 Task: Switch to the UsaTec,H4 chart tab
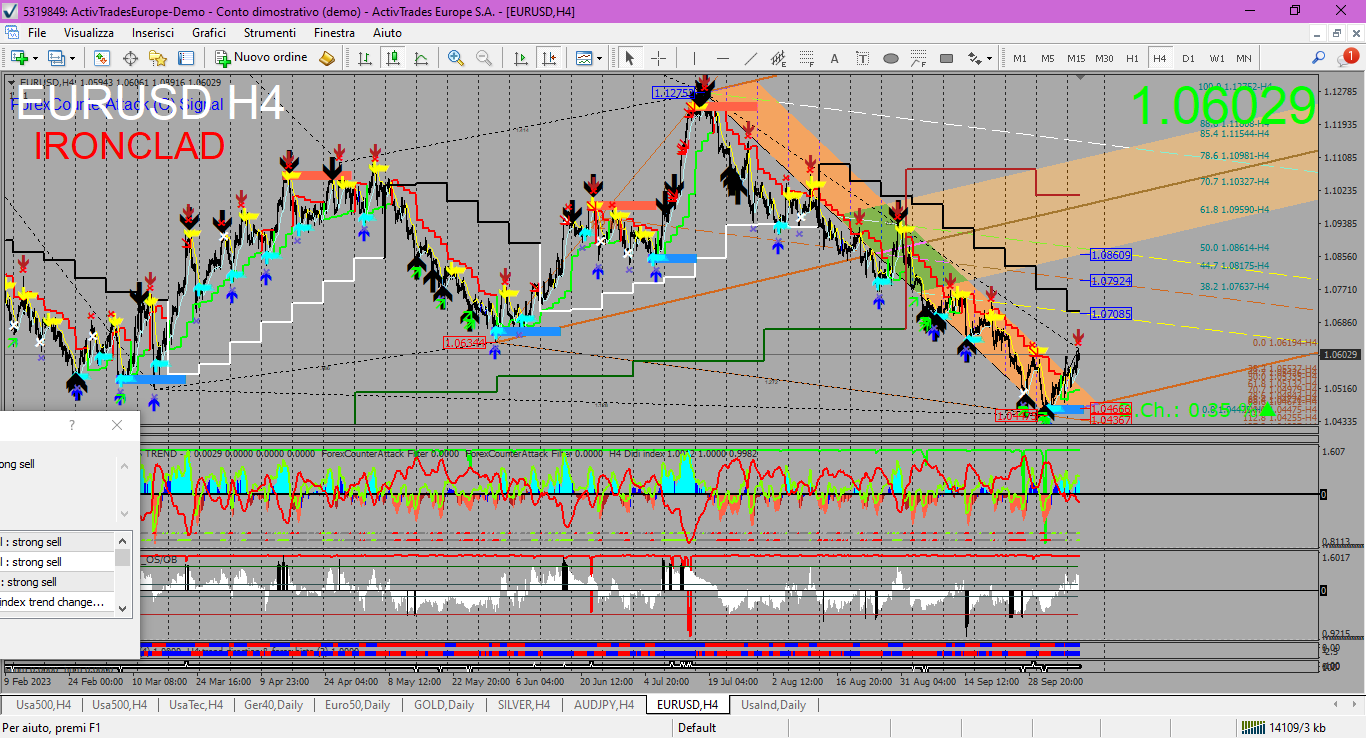click(x=195, y=705)
